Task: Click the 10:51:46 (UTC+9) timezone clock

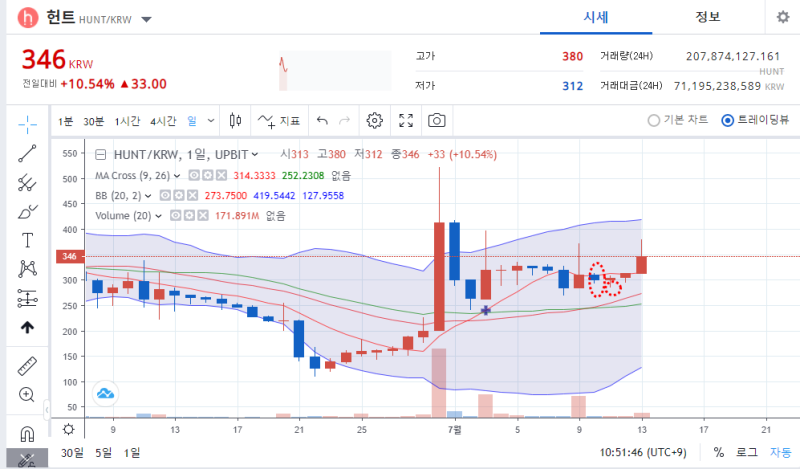Action: pyautogui.click(x=643, y=453)
